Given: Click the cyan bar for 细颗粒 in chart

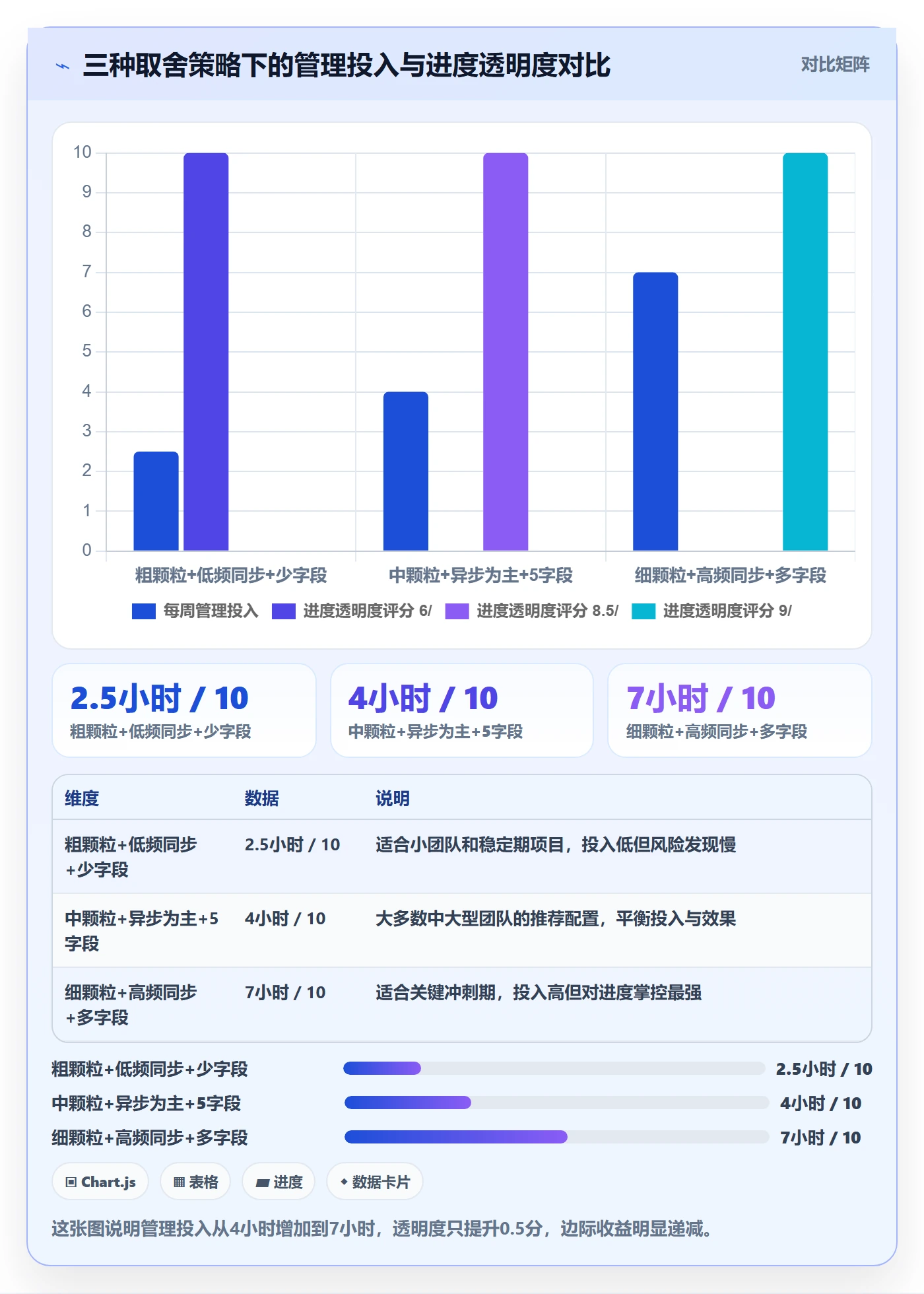Looking at the screenshot, I should tap(805, 352).
